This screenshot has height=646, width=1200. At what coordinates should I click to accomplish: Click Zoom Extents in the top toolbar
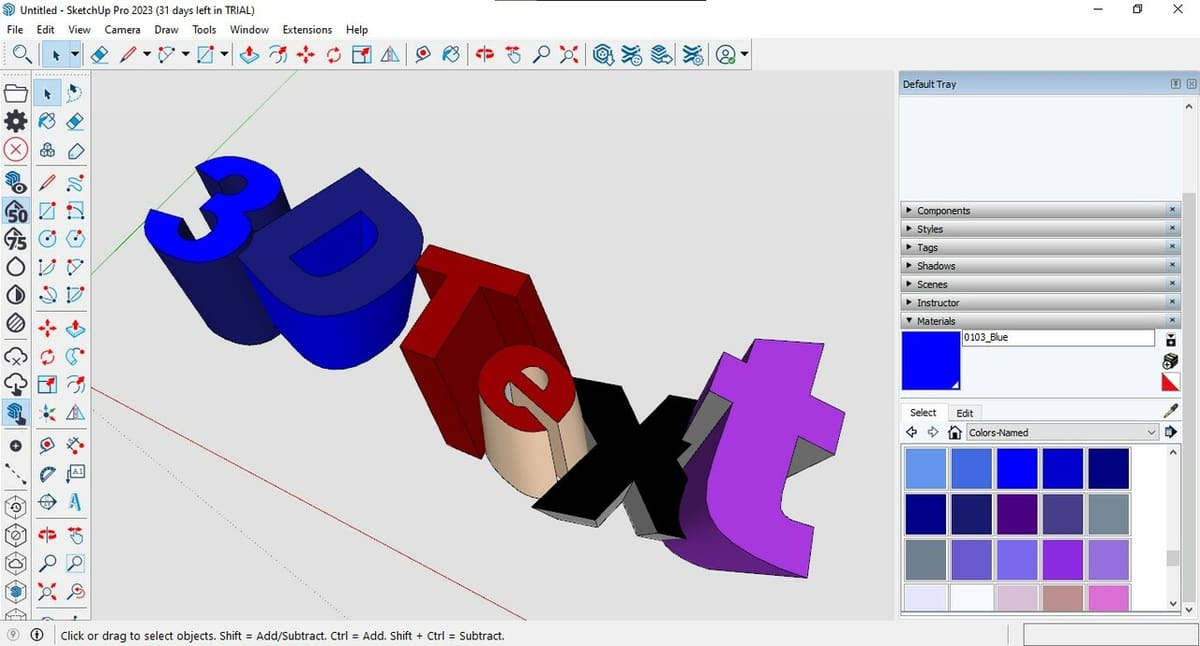pyautogui.click(x=569, y=55)
